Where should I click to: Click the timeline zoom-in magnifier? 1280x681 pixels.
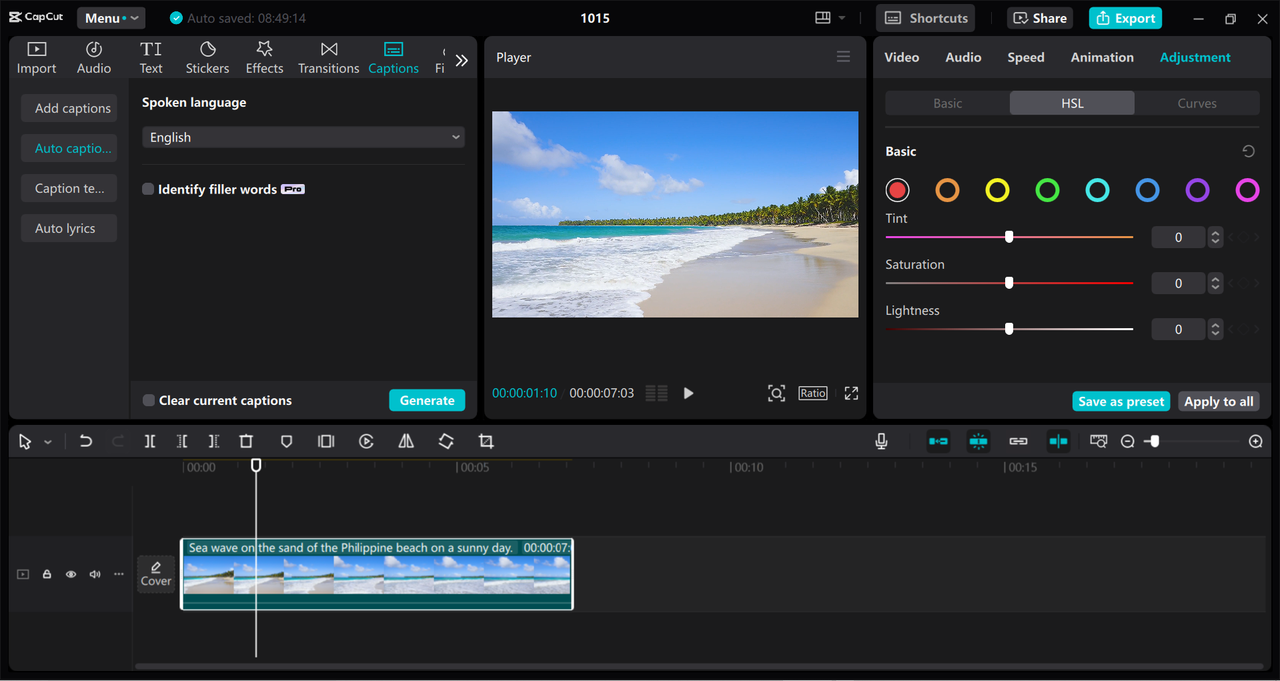pos(1256,441)
